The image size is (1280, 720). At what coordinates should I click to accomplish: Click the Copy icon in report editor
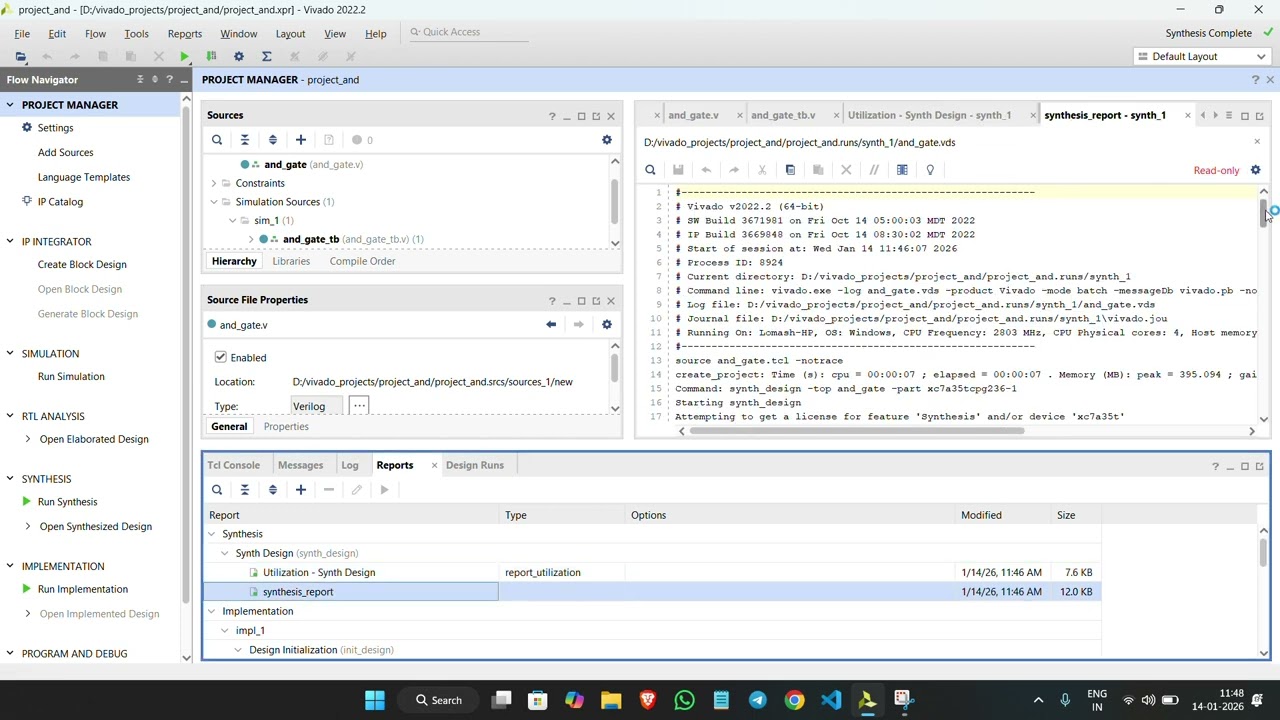(790, 170)
